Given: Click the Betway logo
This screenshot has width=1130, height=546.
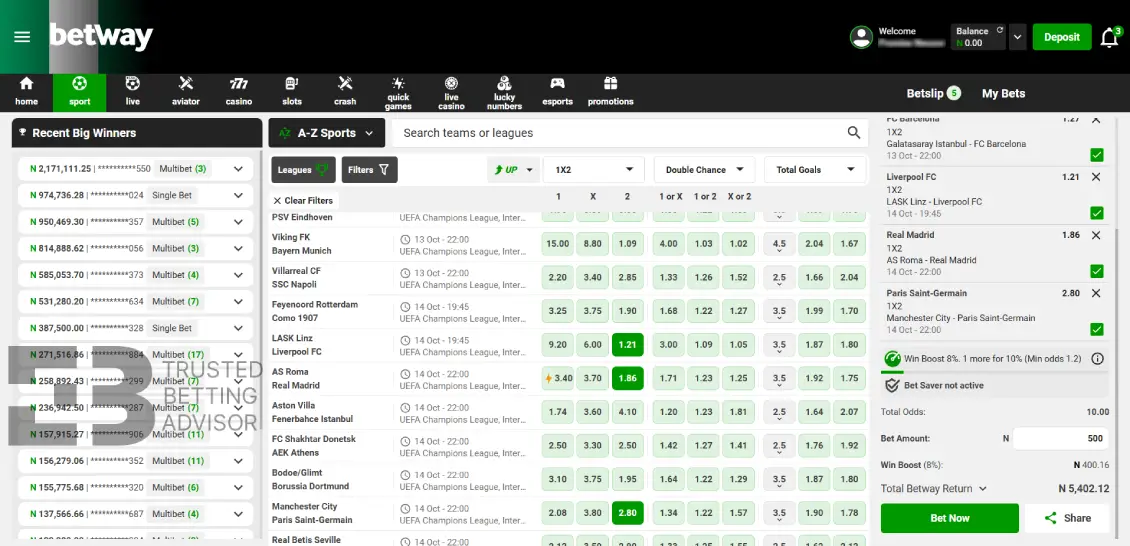Looking at the screenshot, I should pos(101,37).
